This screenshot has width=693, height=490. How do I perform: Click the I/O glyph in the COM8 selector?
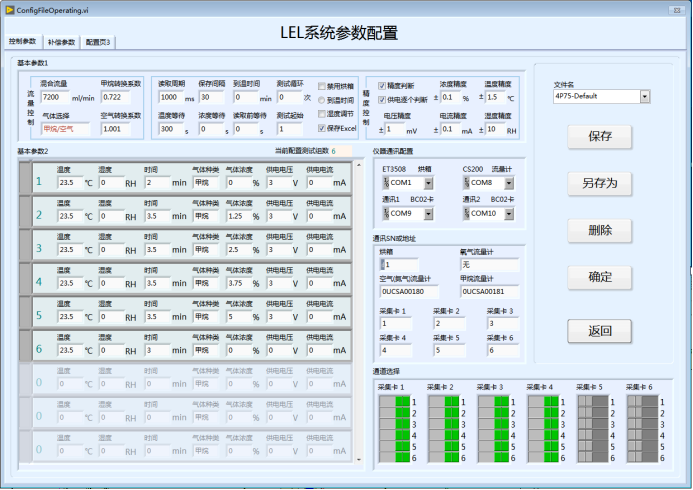[x=467, y=182]
